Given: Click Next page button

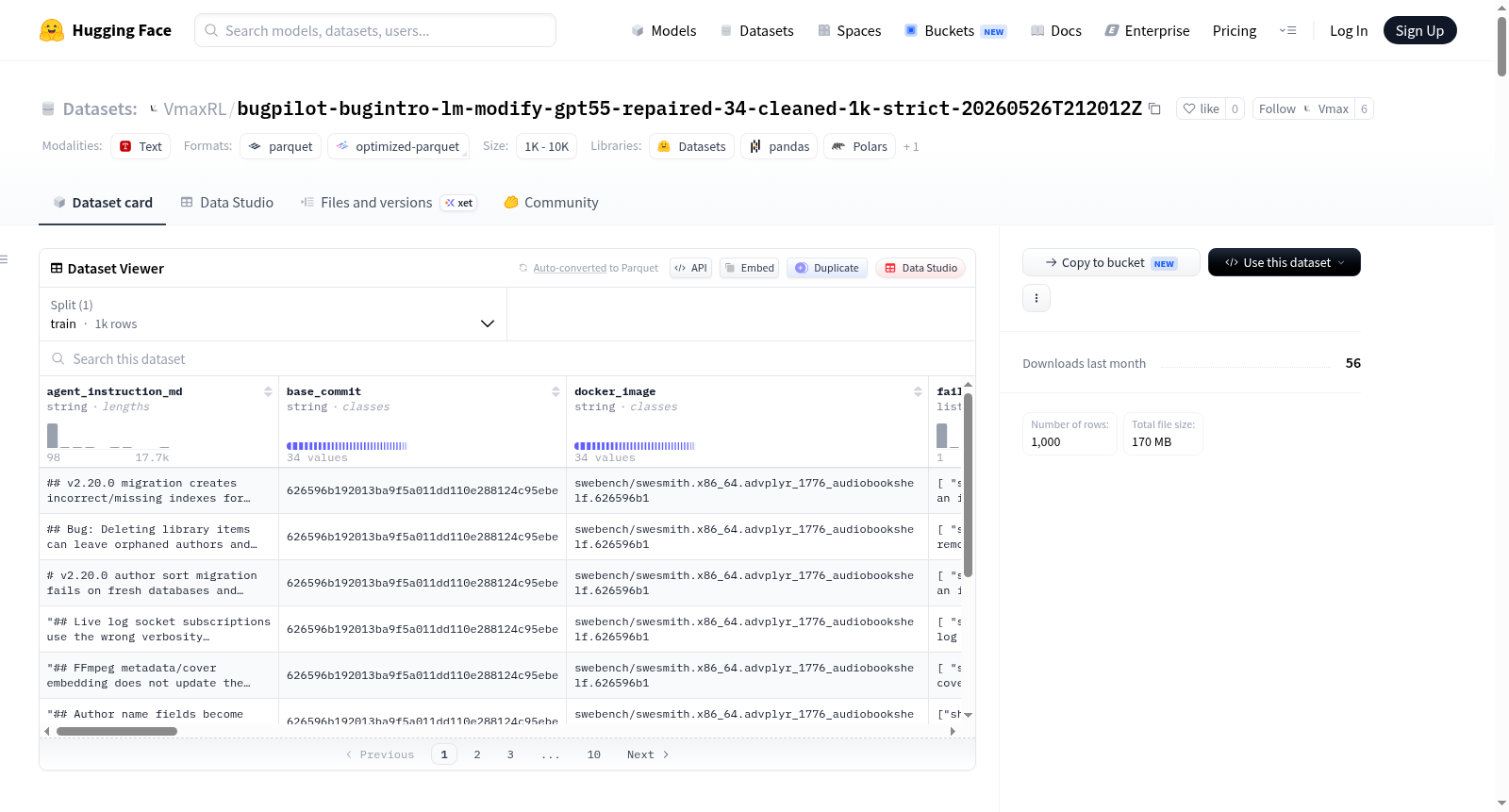Looking at the screenshot, I should click(x=648, y=754).
